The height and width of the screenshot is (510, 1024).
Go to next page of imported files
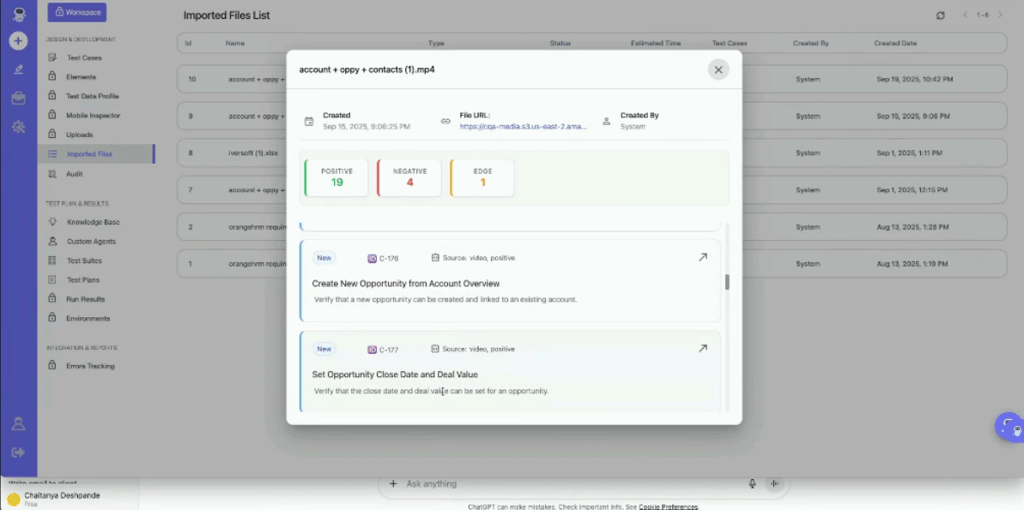click(1000, 15)
